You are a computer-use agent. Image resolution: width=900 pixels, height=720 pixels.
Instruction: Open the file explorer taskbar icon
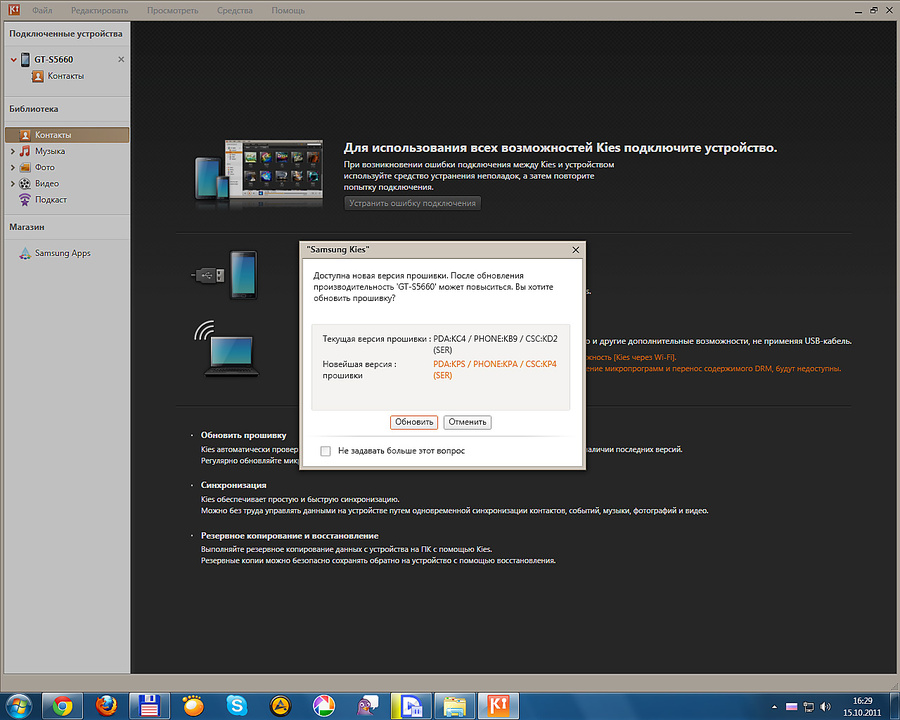pyautogui.click(x=455, y=706)
